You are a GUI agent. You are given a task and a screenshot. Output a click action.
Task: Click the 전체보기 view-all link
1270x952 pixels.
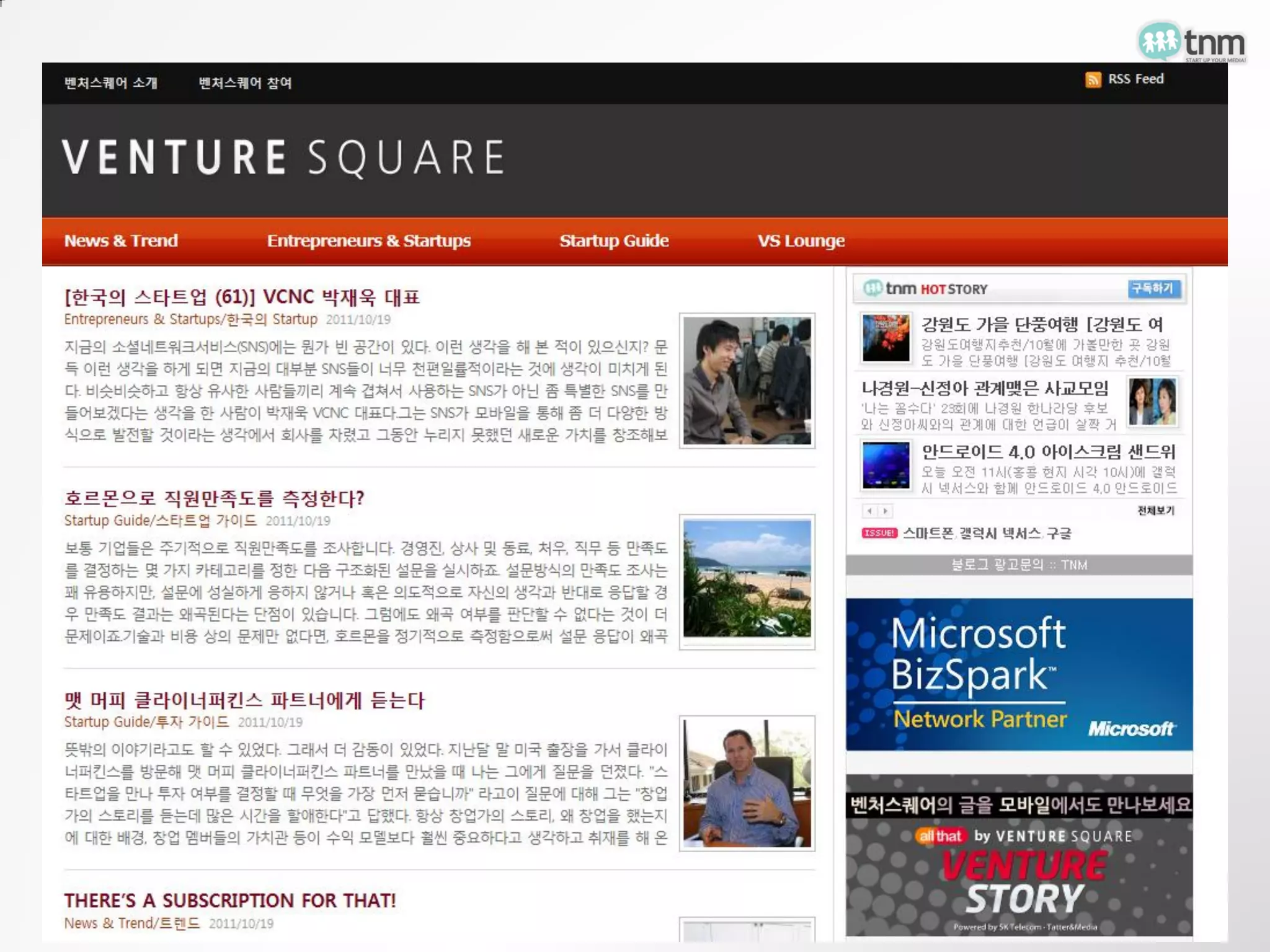[1155, 510]
